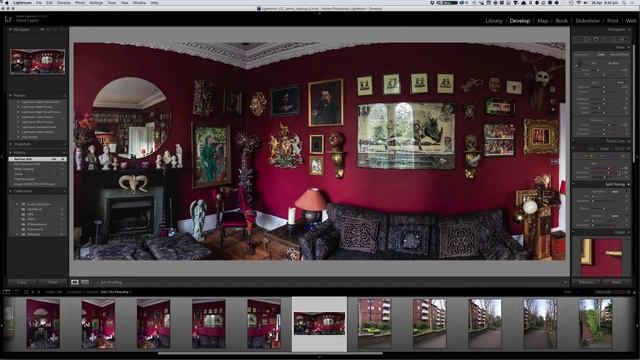Click the Previous button
Viewport: 640px width, 360px height.
pyautogui.click(x=586, y=282)
